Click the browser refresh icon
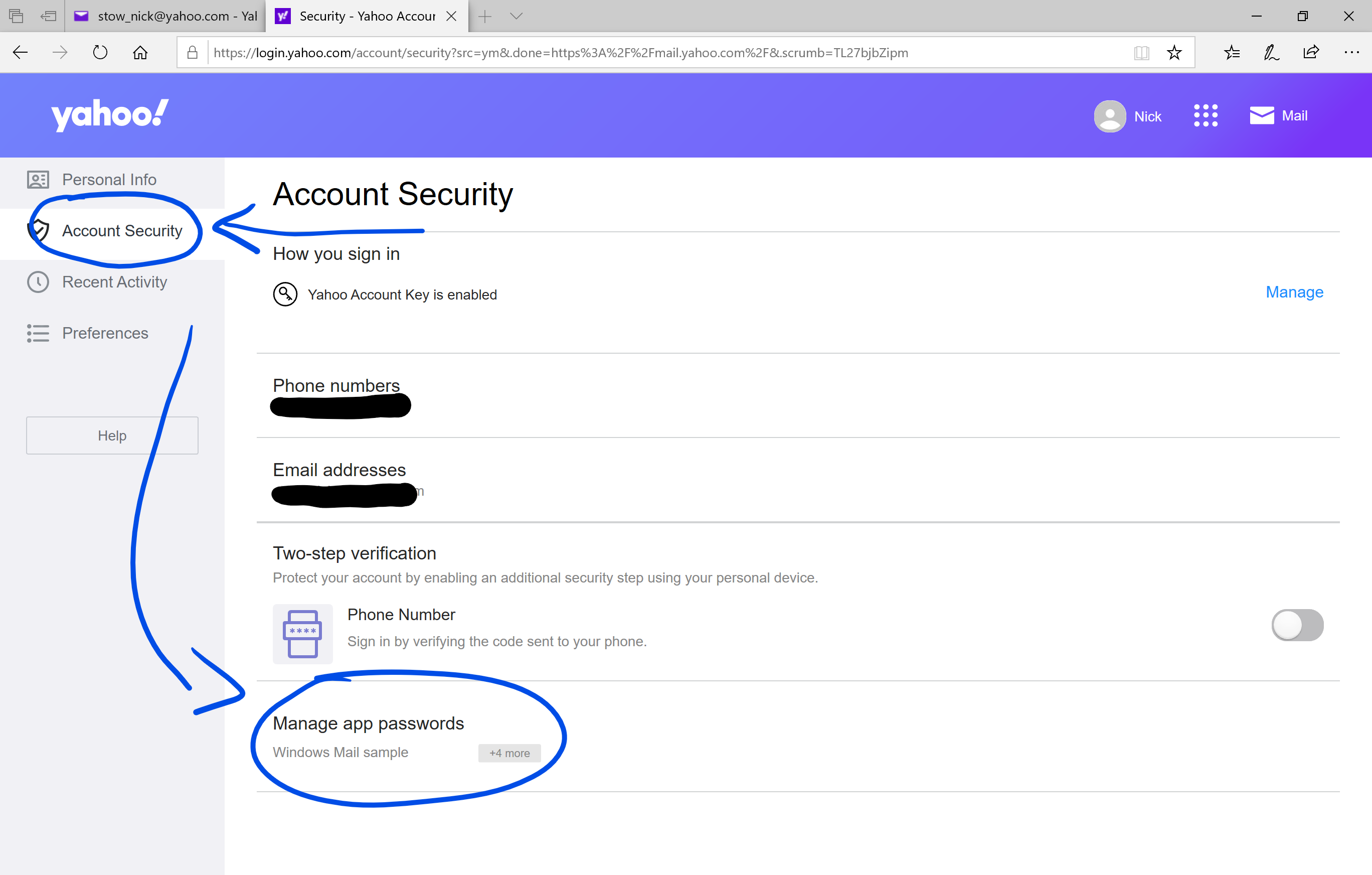Image resolution: width=1372 pixels, height=875 pixels. pyautogui.click(x=100, y=53)
